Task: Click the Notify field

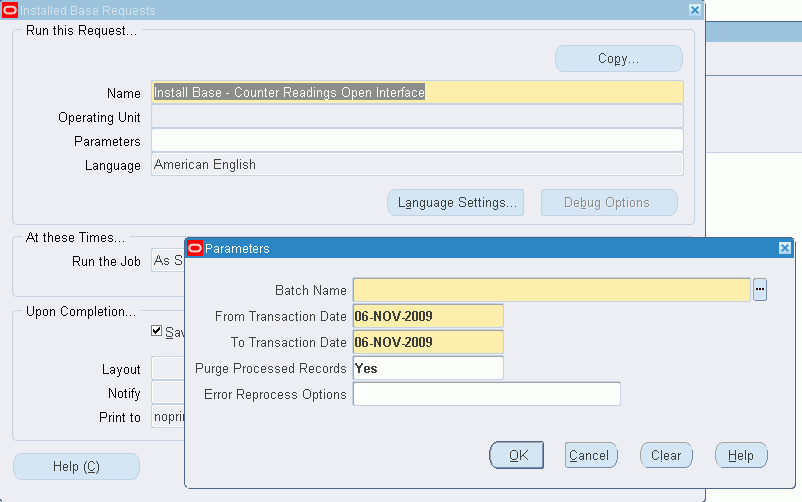Action: (x=168, y=393)
